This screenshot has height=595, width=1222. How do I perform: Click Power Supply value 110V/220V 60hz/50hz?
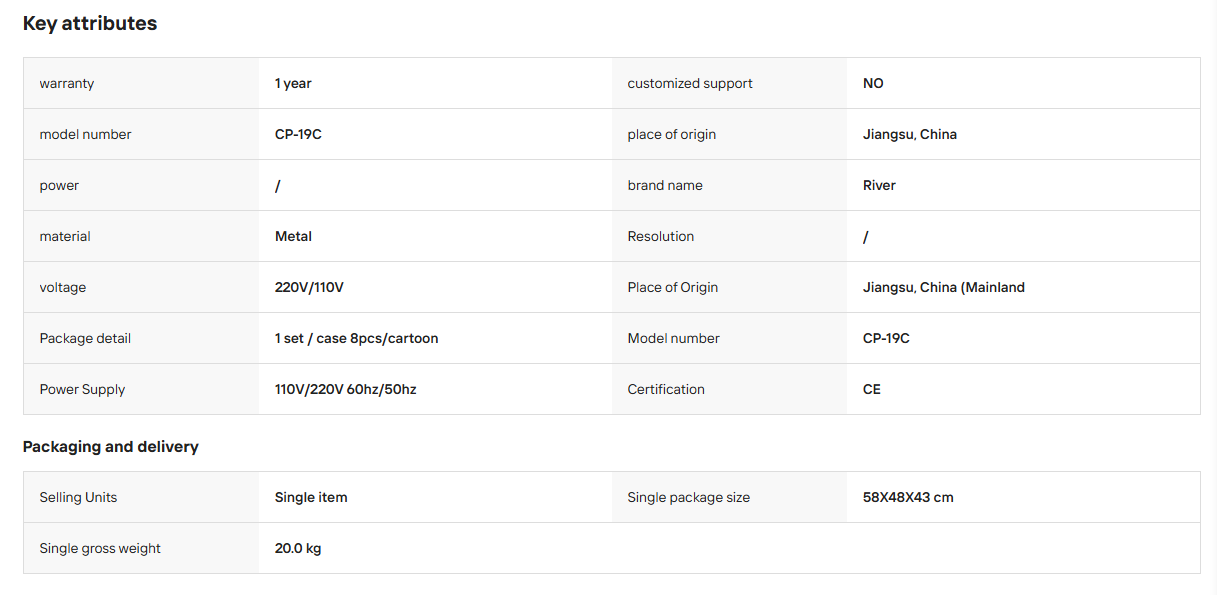coord(345,389)
